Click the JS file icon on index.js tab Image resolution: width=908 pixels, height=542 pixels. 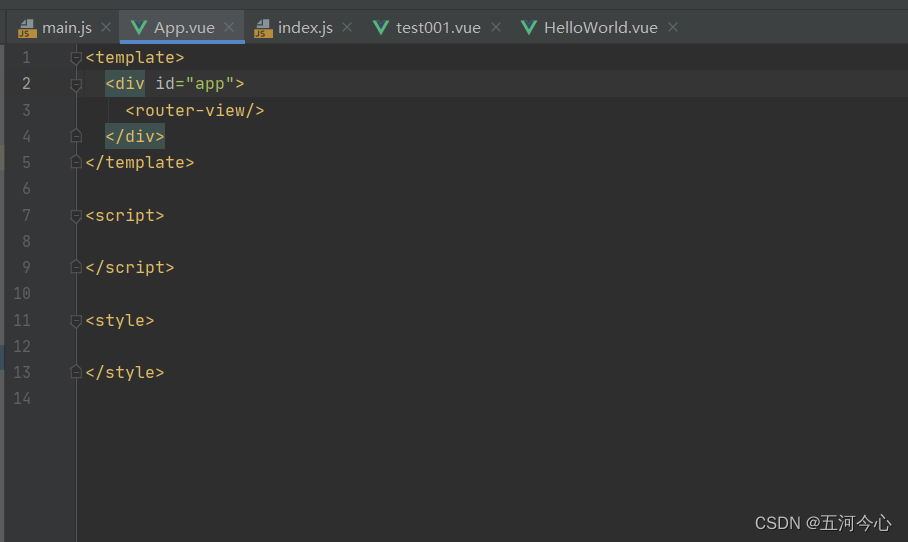pos(263,28)
